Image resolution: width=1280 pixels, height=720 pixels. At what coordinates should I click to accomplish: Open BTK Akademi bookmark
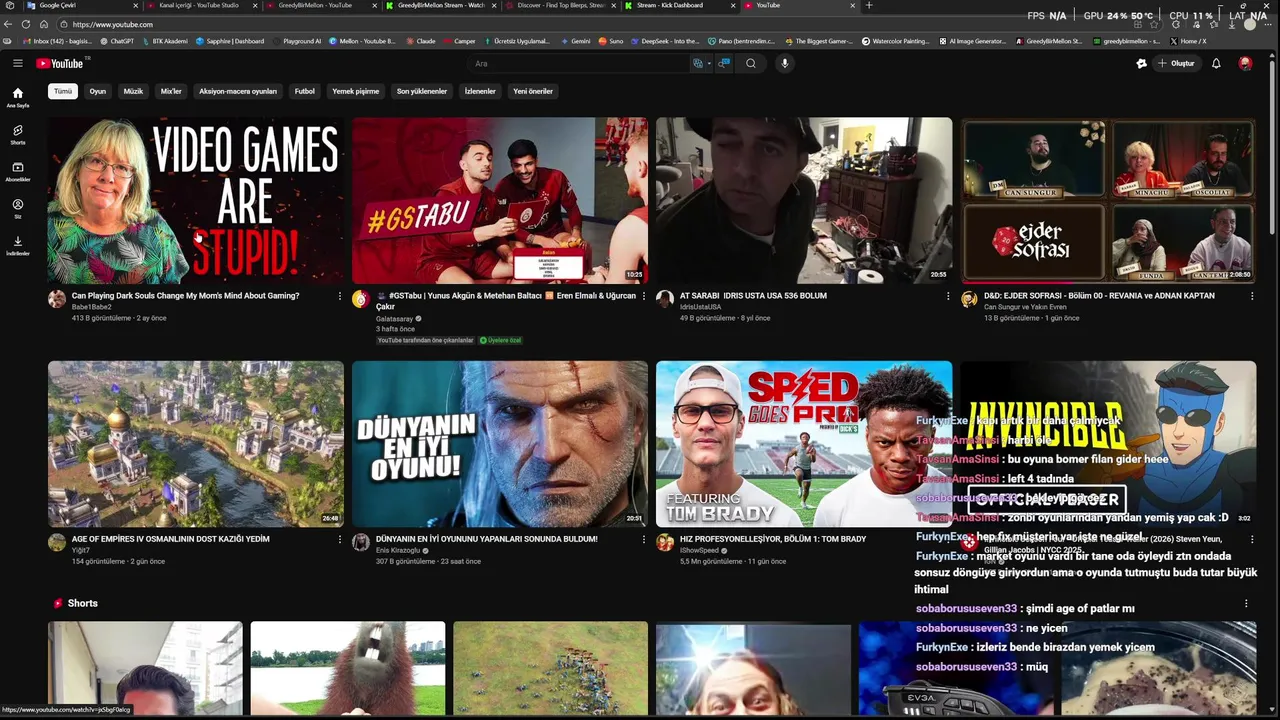[164, 41]
